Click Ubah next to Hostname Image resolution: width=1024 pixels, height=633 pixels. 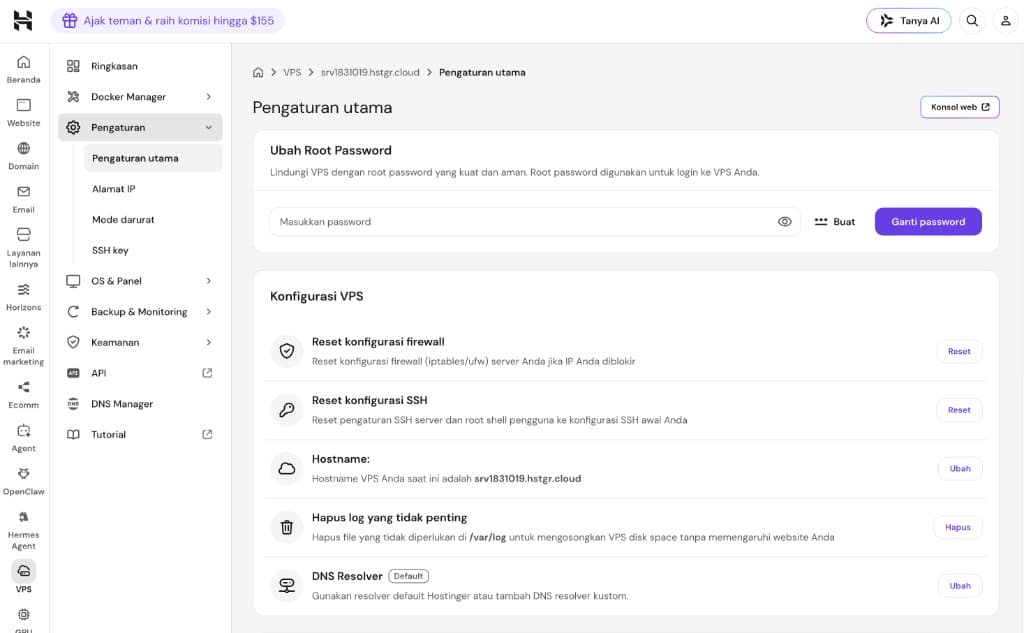[x=960, y=469]
